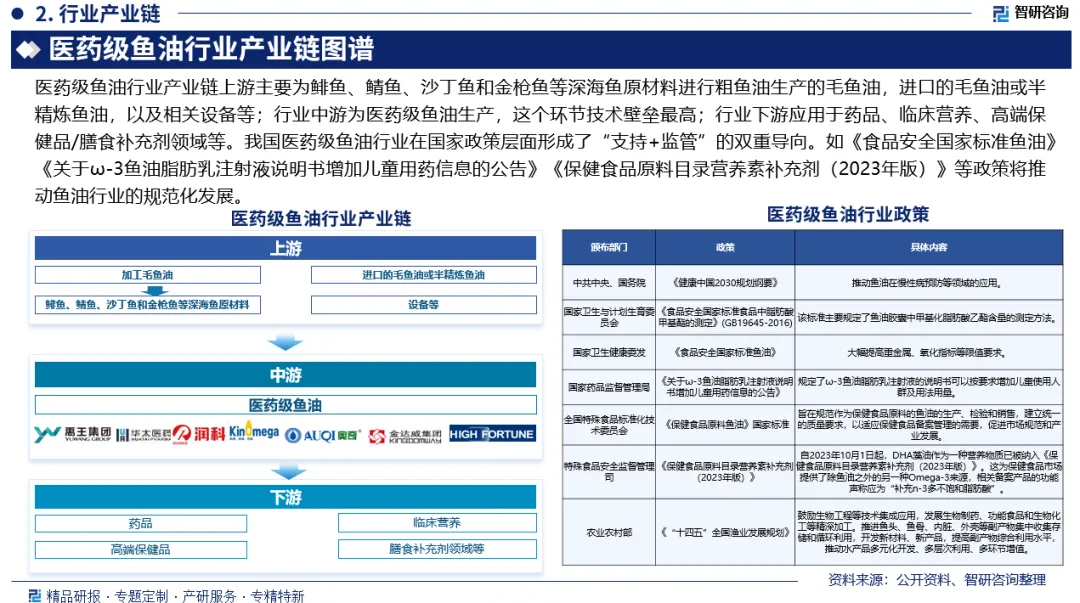This screenshot has width=1080, height=603.
Task: Click the 保健食品原料目录营养素补充剂 policy cell
Action: (725, 471)
